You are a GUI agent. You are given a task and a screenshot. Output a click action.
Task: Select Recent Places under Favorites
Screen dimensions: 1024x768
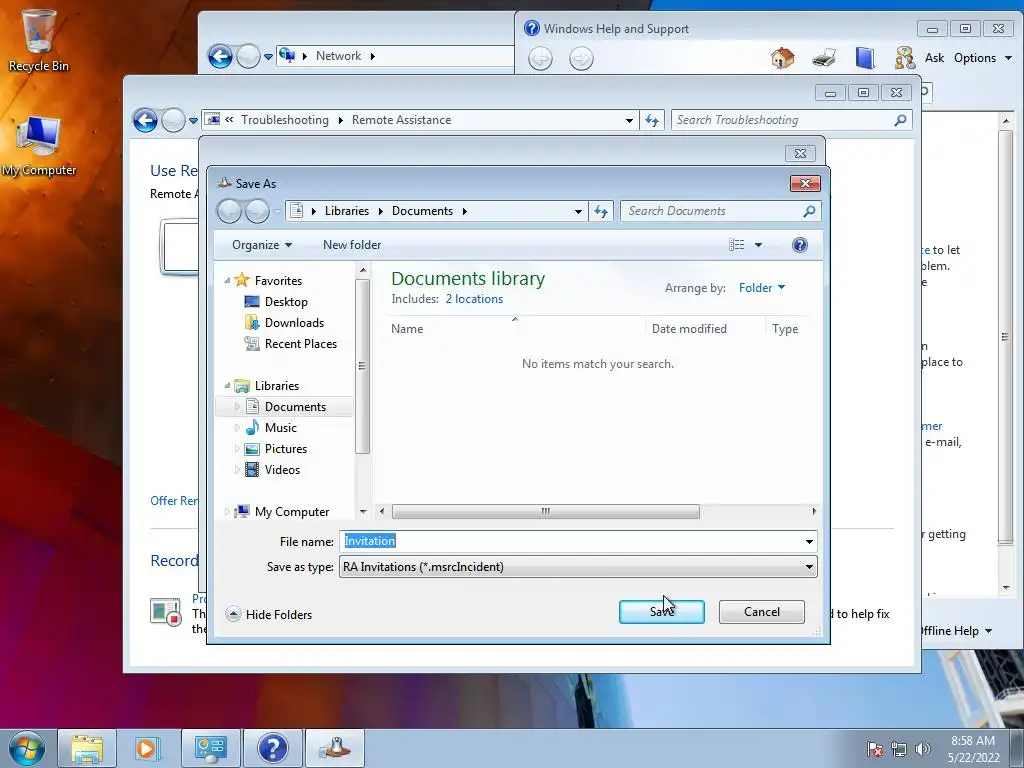pyautogui.click(x=300, y=344)
